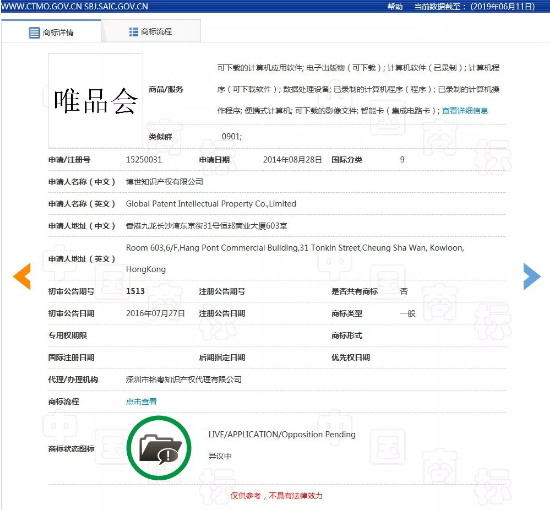The image size is (550, 510).
Task: Click the data date (2019年06月11日) in header
Action: pos(503,6)
